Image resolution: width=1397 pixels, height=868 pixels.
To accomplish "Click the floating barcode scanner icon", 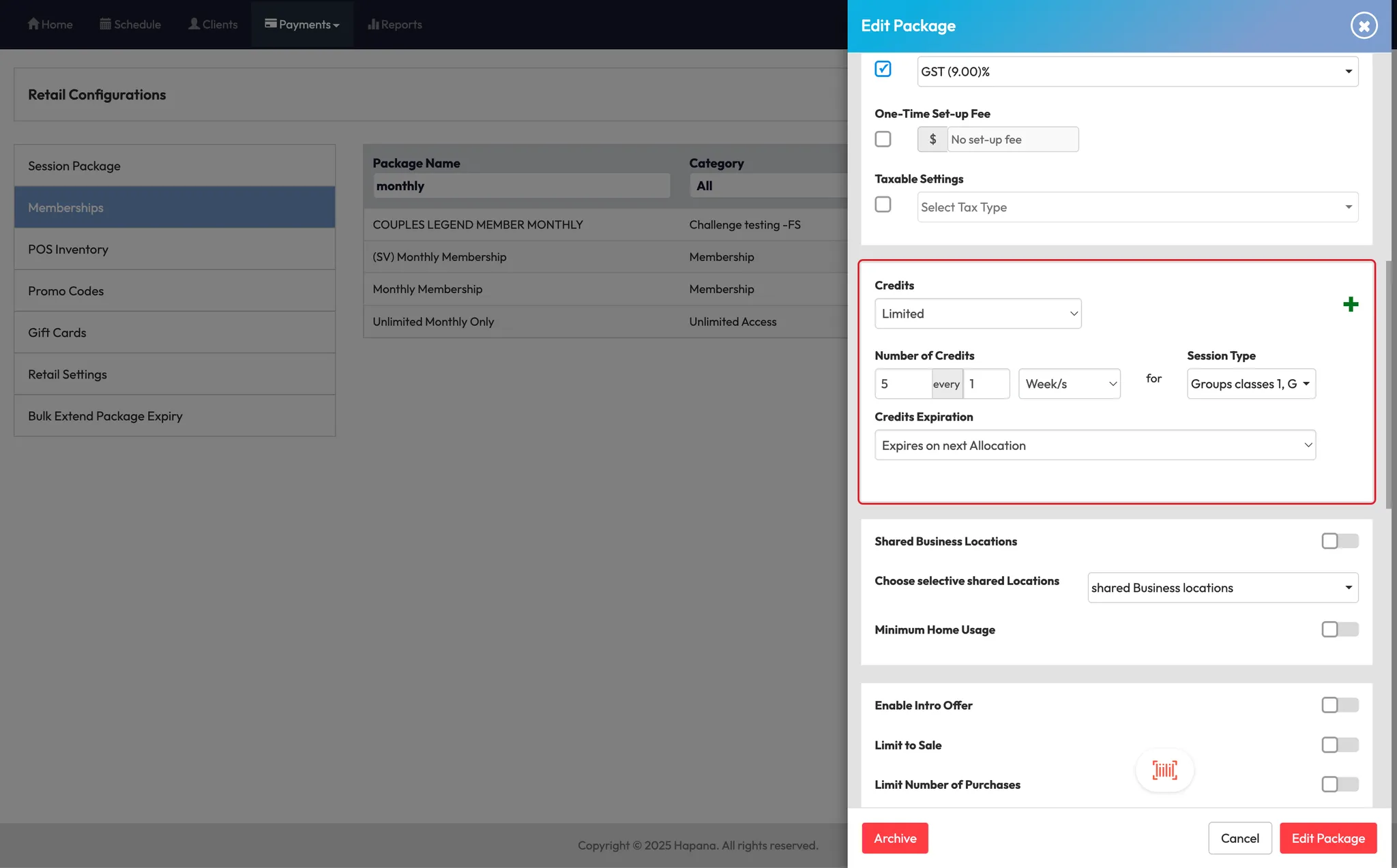I will point(1164,770).
